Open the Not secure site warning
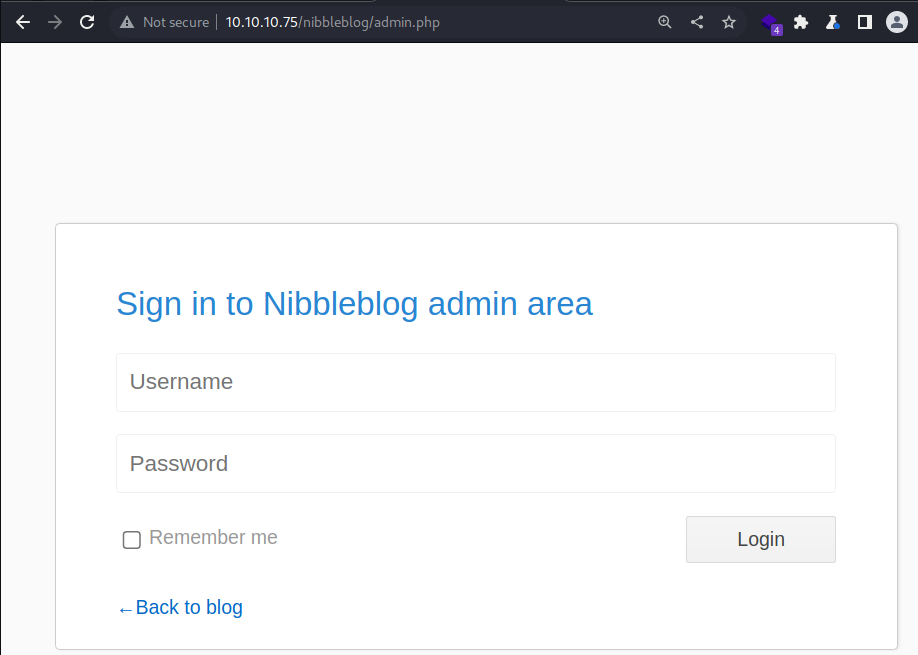Viewport: 918px width, 655px height. point(165,22)
